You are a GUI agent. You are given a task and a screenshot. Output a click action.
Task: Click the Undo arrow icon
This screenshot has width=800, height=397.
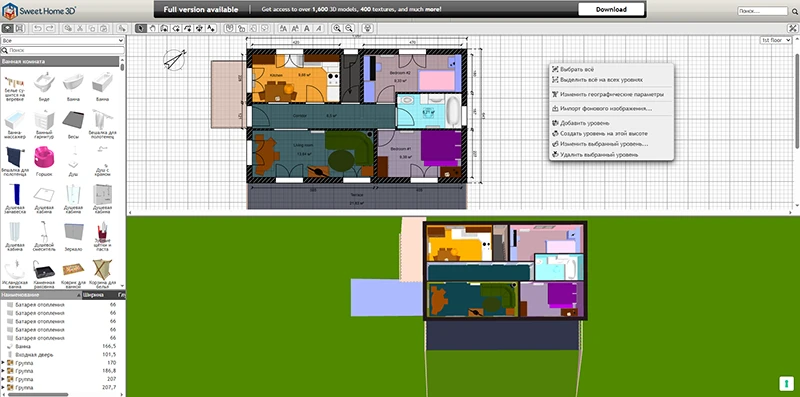point(38,28)
